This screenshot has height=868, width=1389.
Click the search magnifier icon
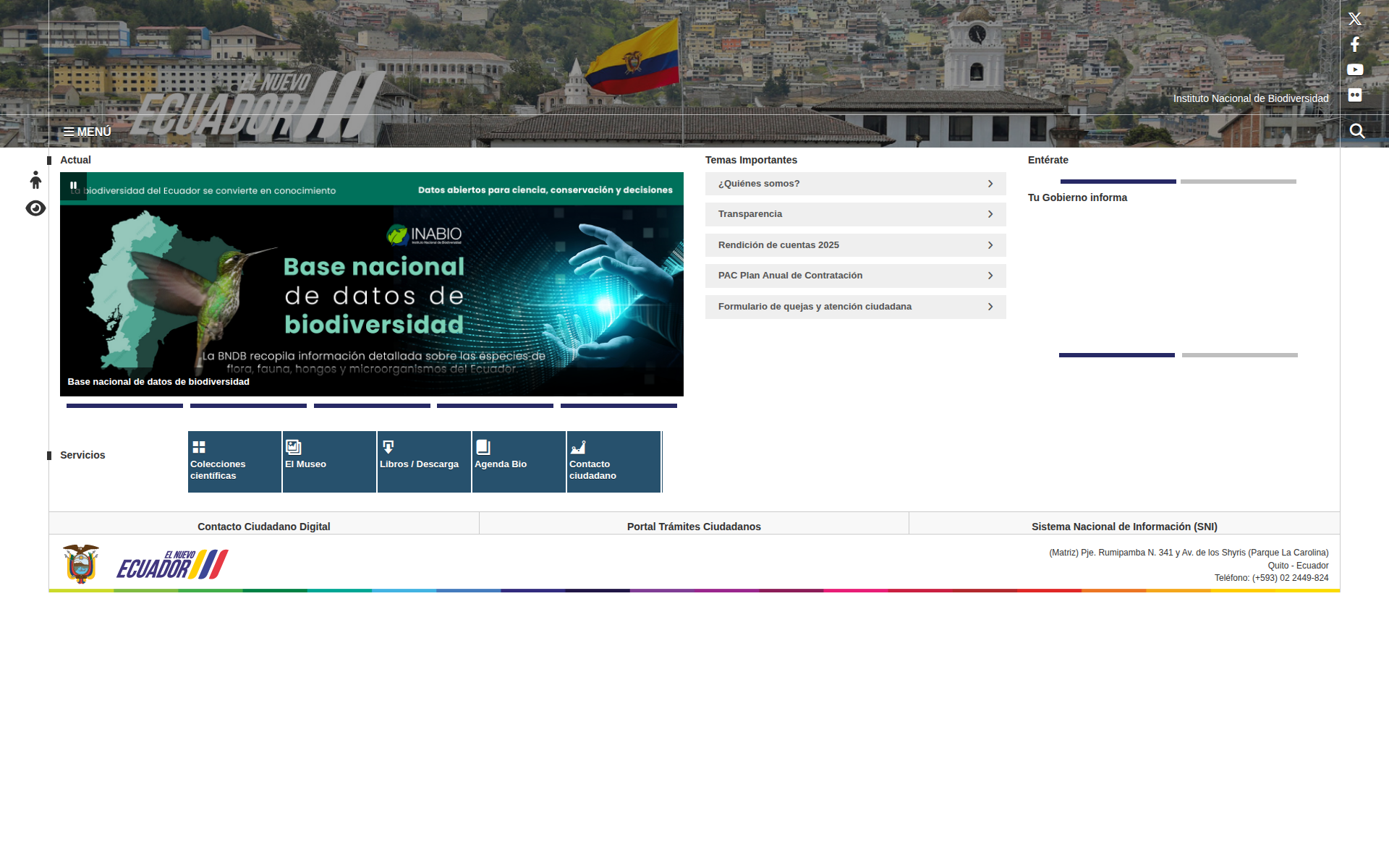[1357, 131]
